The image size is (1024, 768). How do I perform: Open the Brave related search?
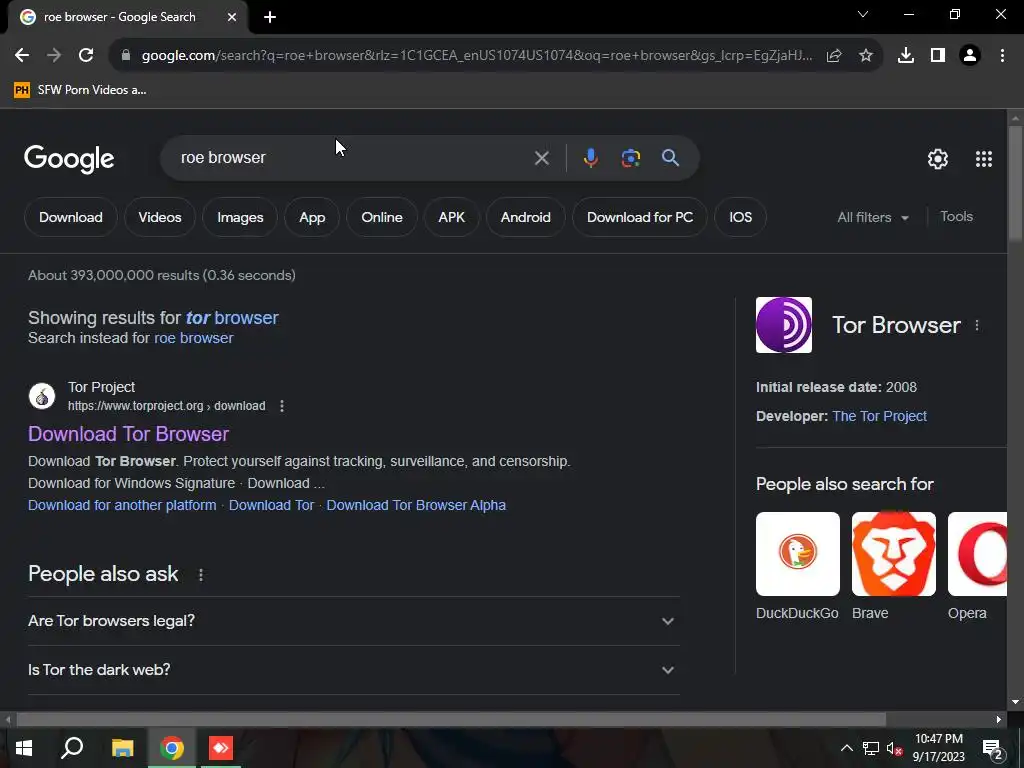(x=893, y=567)
